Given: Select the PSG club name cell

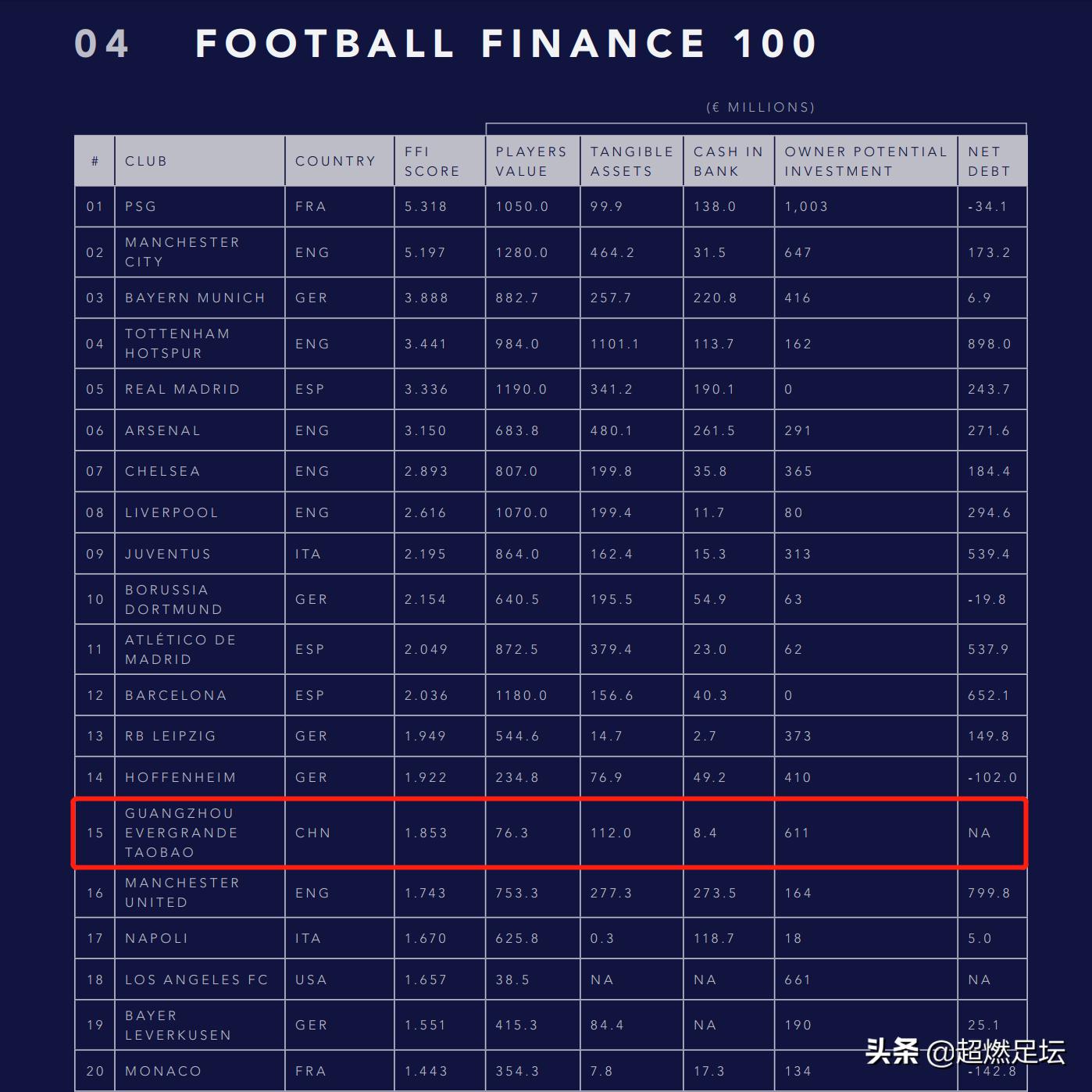Looking at the screenshot, I should click(141, 206).
